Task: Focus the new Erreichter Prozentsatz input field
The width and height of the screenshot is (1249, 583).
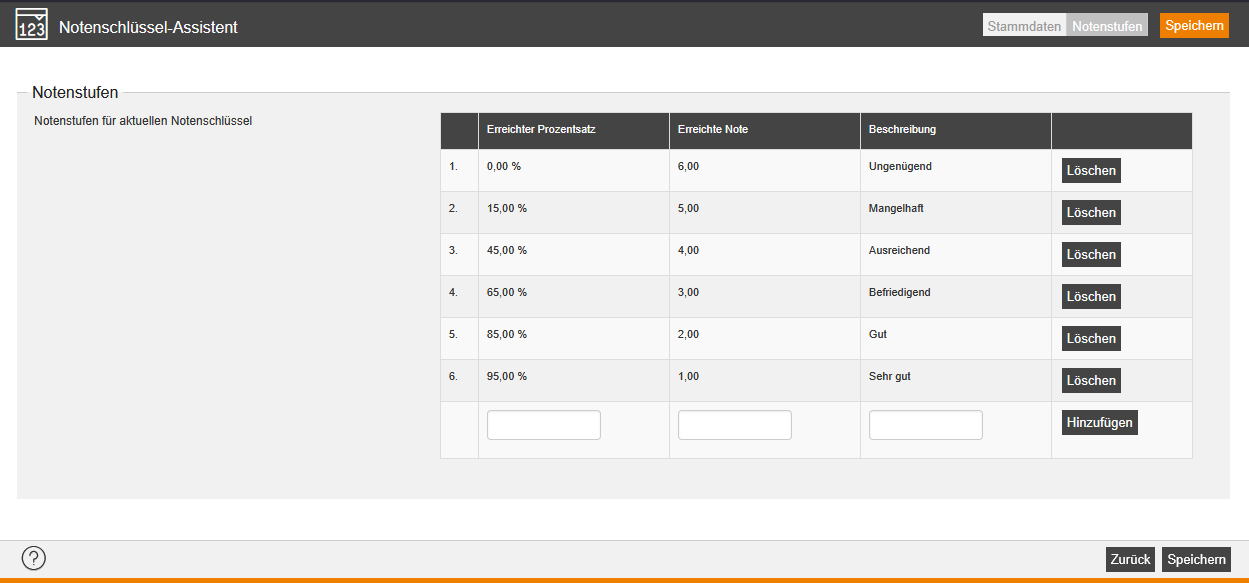Action: (543, 425)
